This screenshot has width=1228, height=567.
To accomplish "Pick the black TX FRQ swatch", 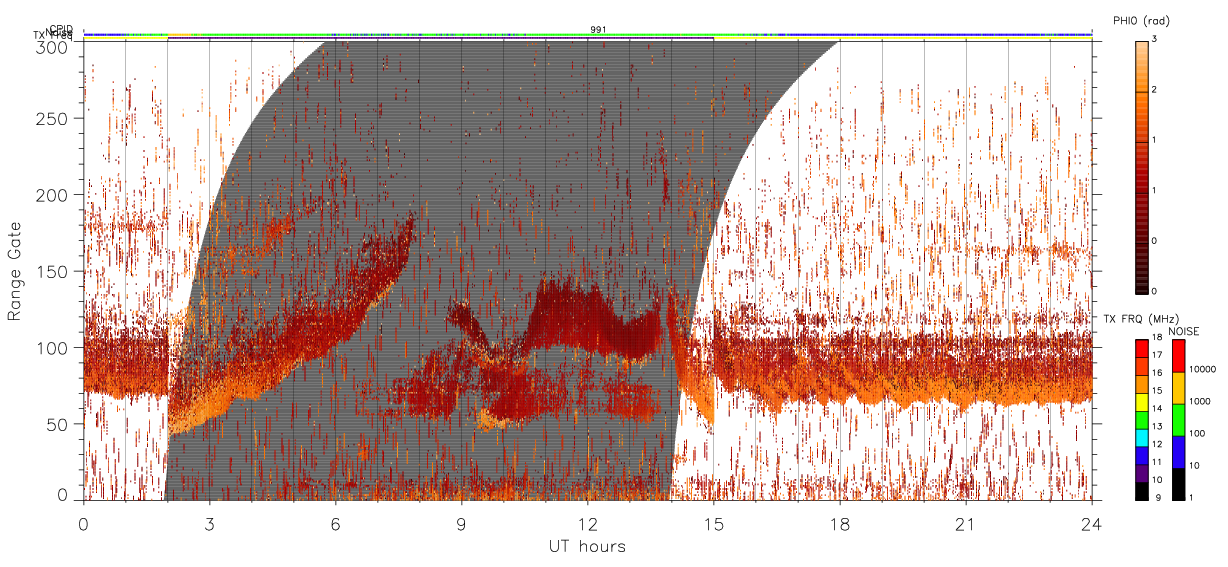I will tap(1142, 491).
